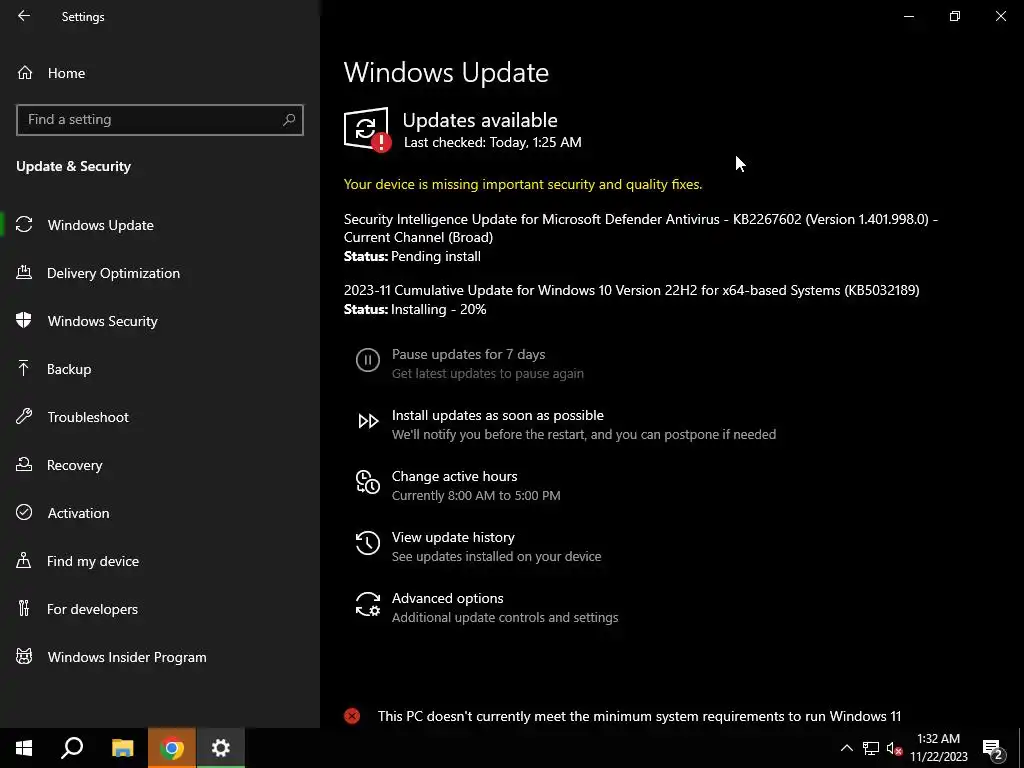Click the 'Installing - 20%' status text
Screen dimensions: 1024x768
438,309
